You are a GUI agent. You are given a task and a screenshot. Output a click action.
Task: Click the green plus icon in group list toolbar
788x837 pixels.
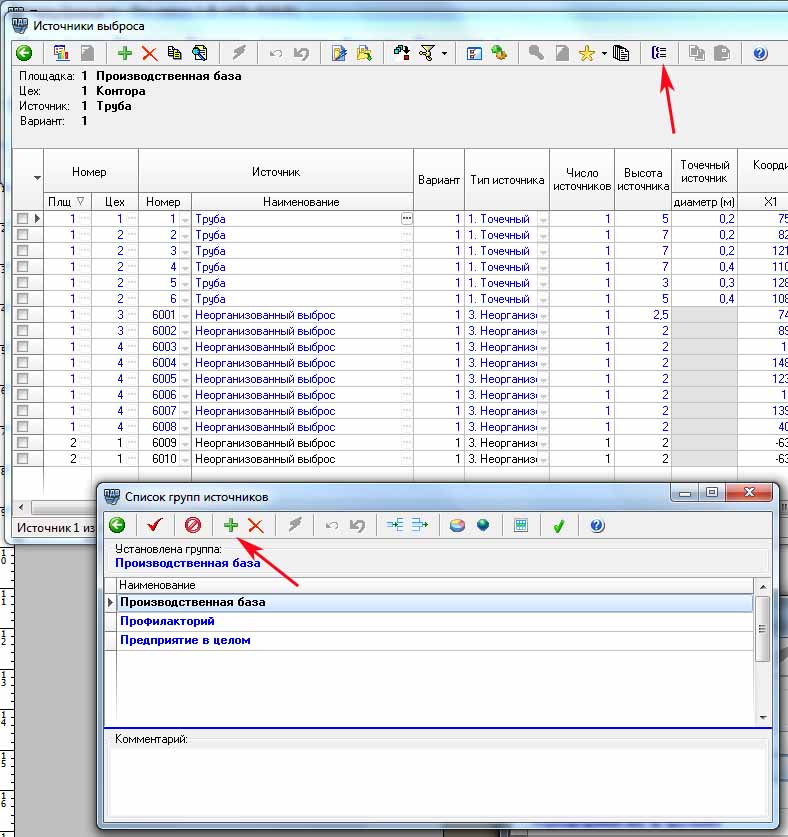tap(231, 525)
